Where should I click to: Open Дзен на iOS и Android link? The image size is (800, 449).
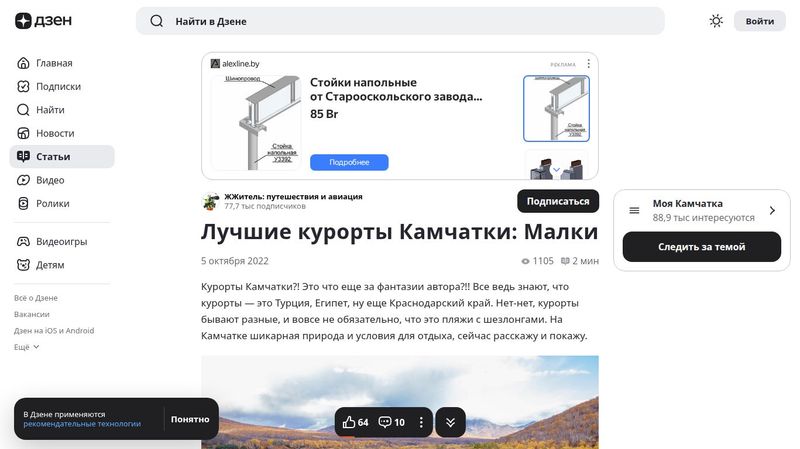click(54, 331)
